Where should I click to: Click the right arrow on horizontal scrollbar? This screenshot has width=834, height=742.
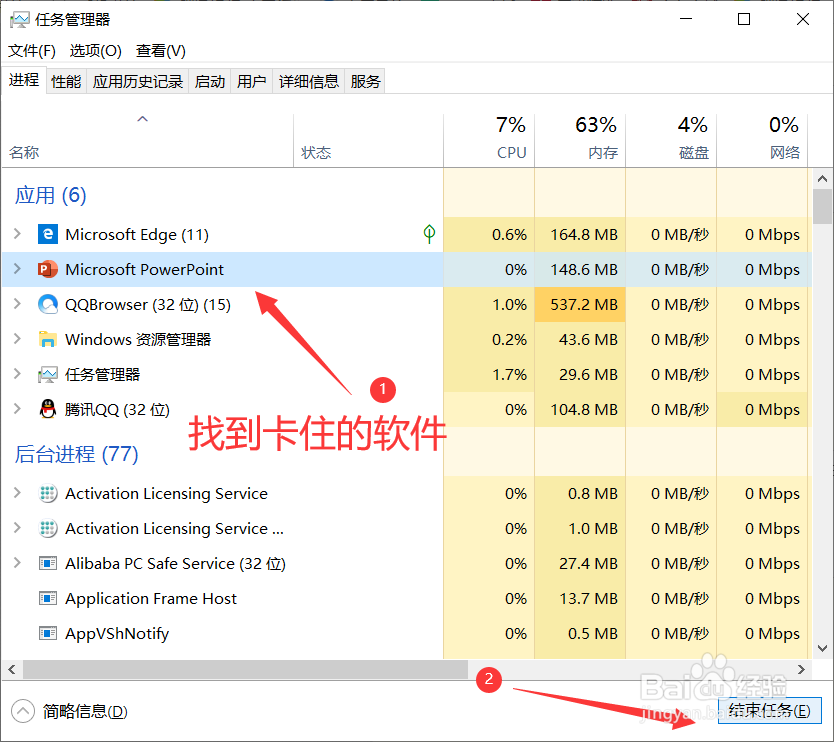point(801,670)
